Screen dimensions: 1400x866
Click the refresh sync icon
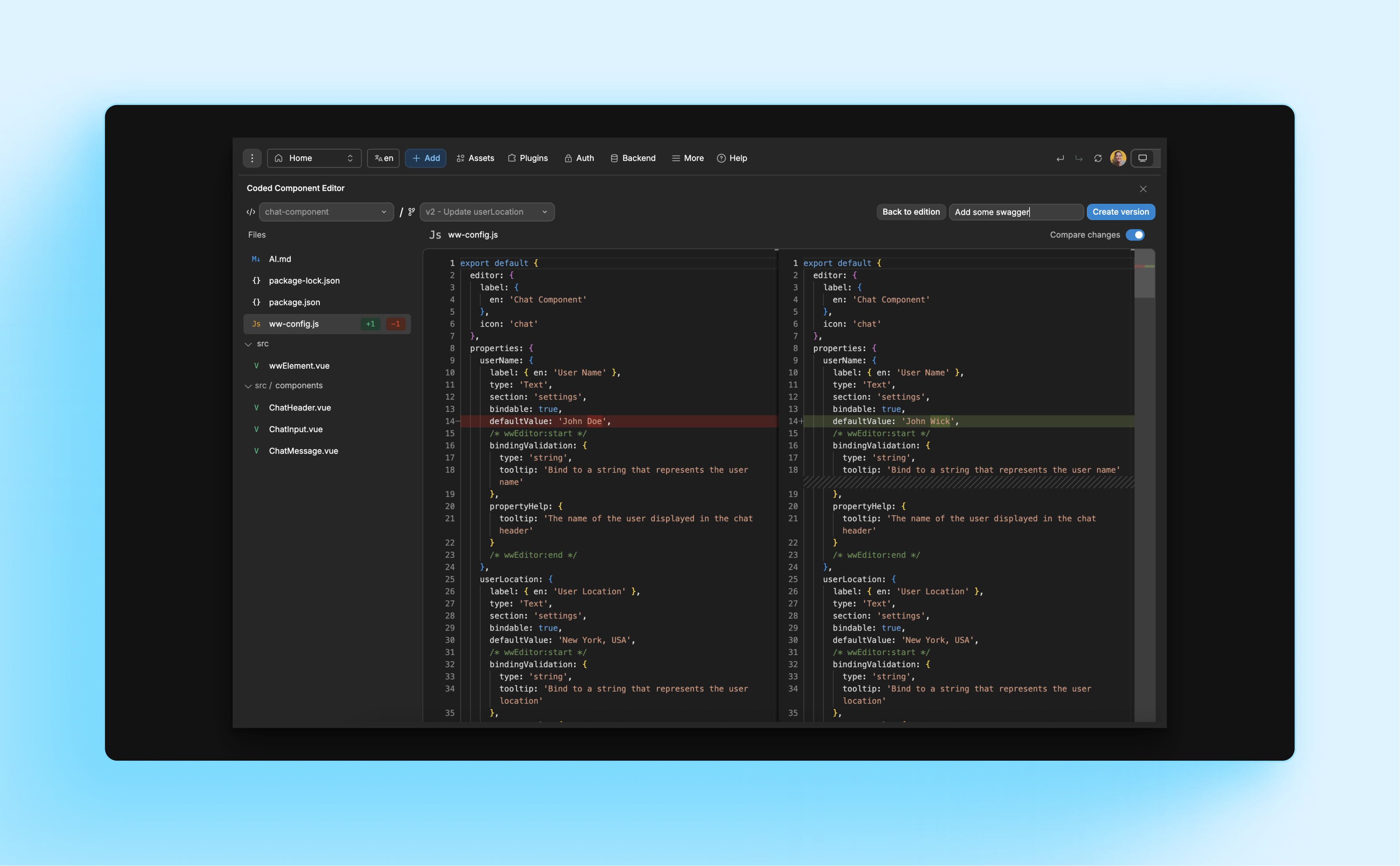pos(1097,158)
